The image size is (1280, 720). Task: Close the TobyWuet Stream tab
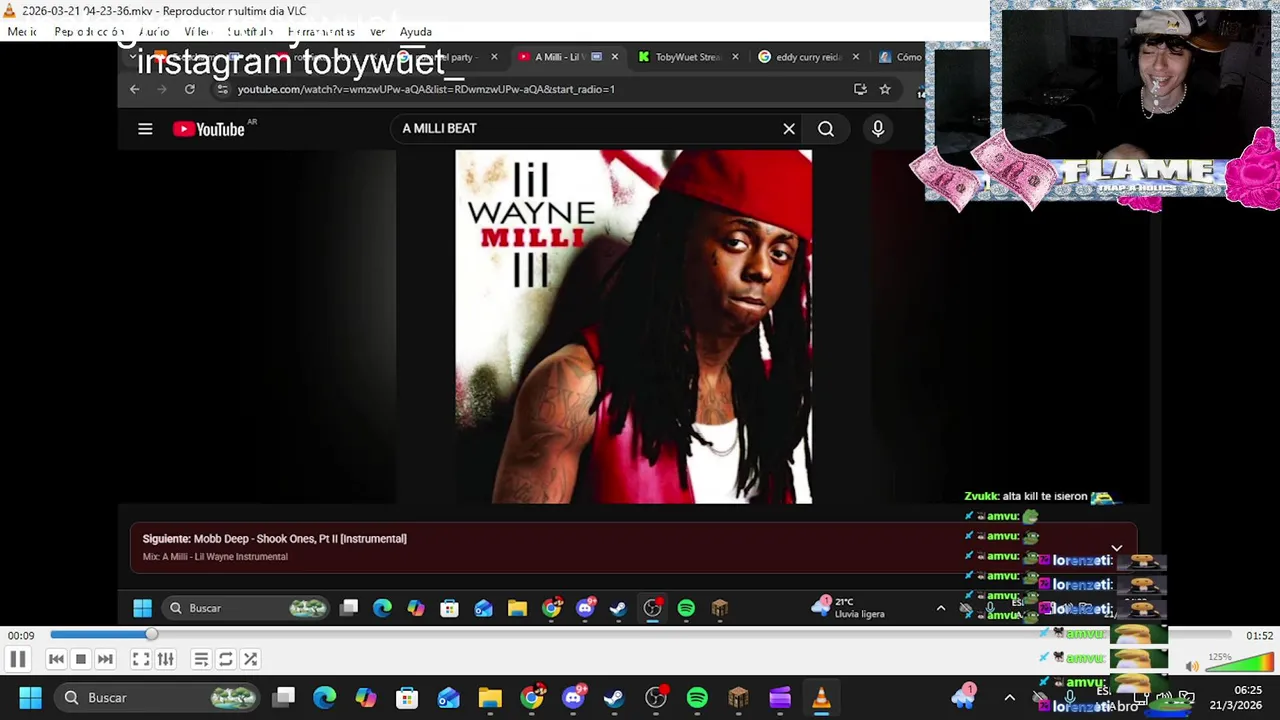click(735, 57)
